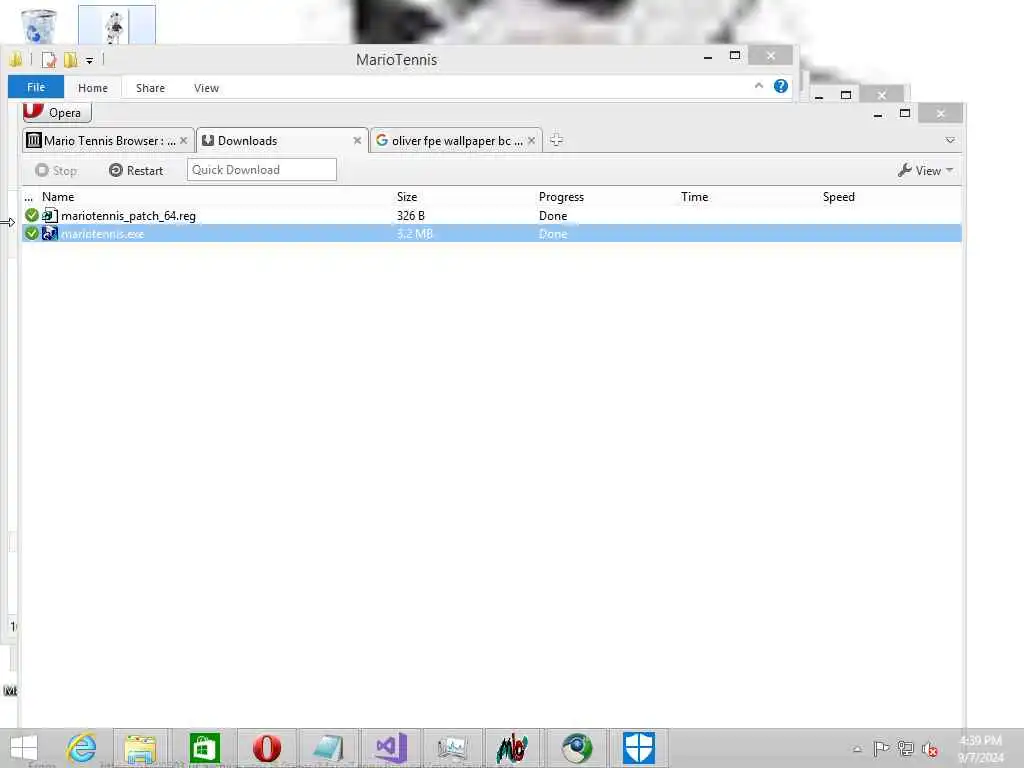Open the taskbar clock and date

pos(980,749)
